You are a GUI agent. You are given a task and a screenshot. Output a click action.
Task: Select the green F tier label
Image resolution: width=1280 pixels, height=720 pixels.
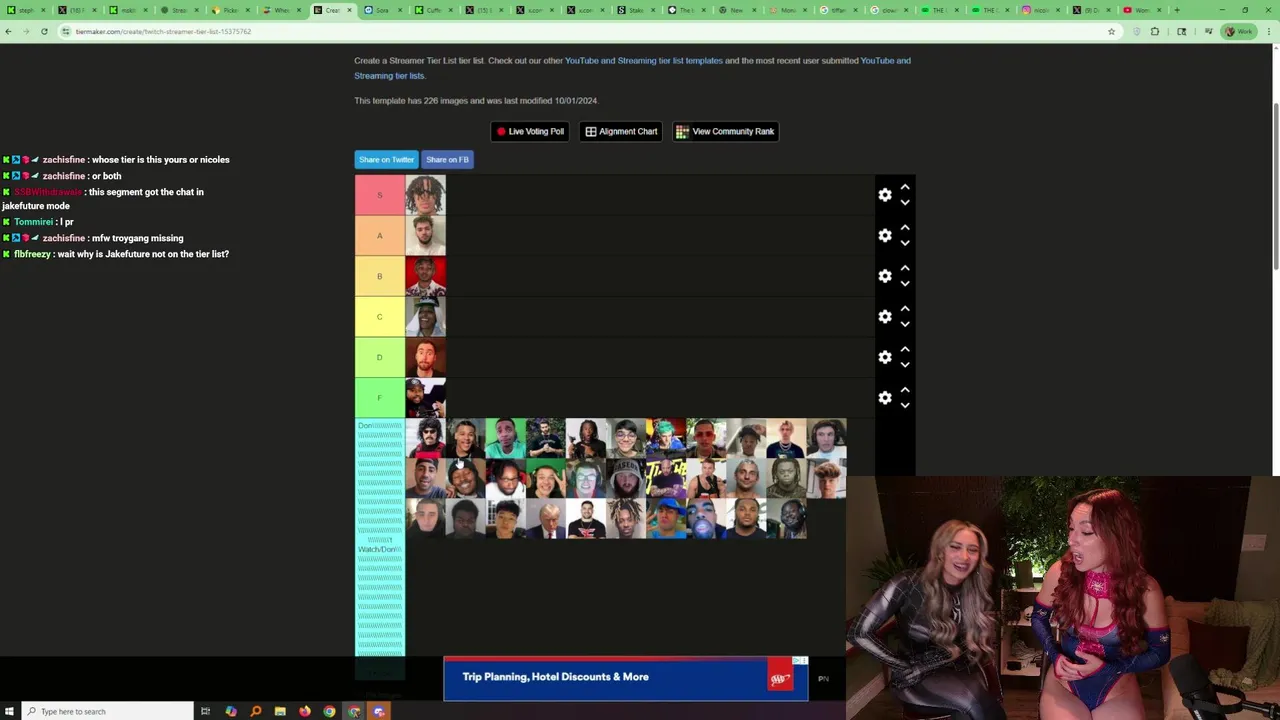(x=380, y=397)
